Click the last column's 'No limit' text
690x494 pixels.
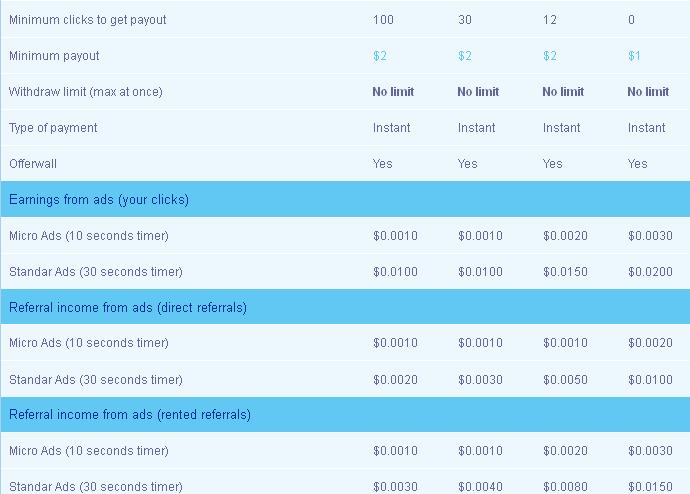648,91
